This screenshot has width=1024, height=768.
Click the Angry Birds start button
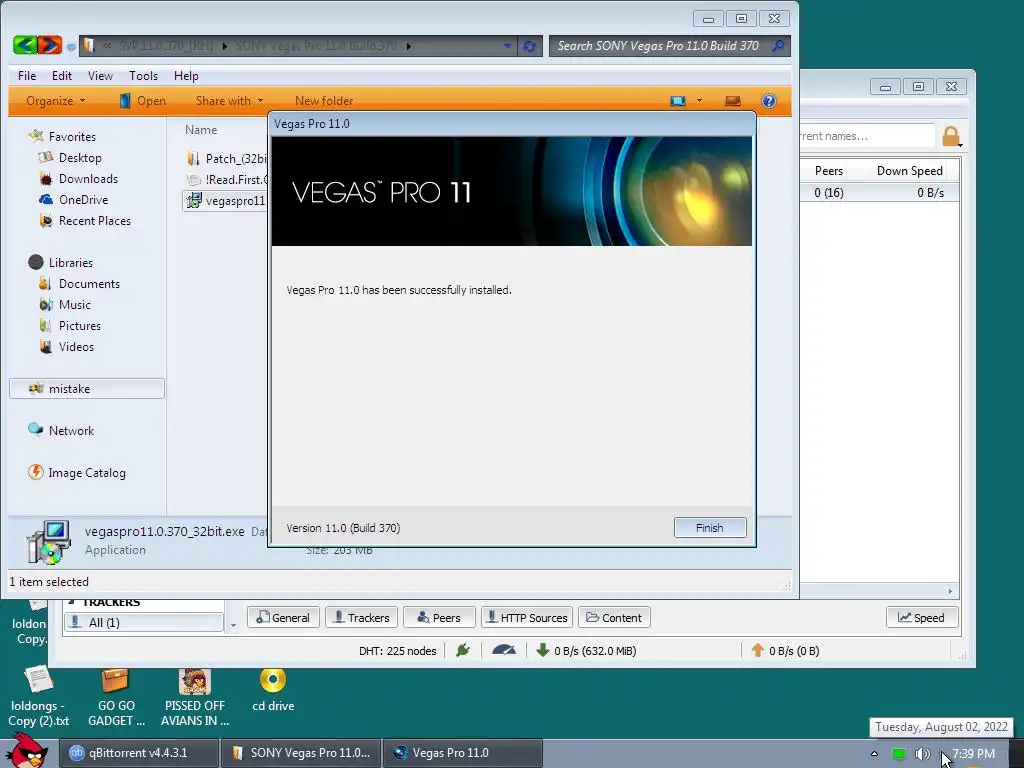(x=26, y=751)
